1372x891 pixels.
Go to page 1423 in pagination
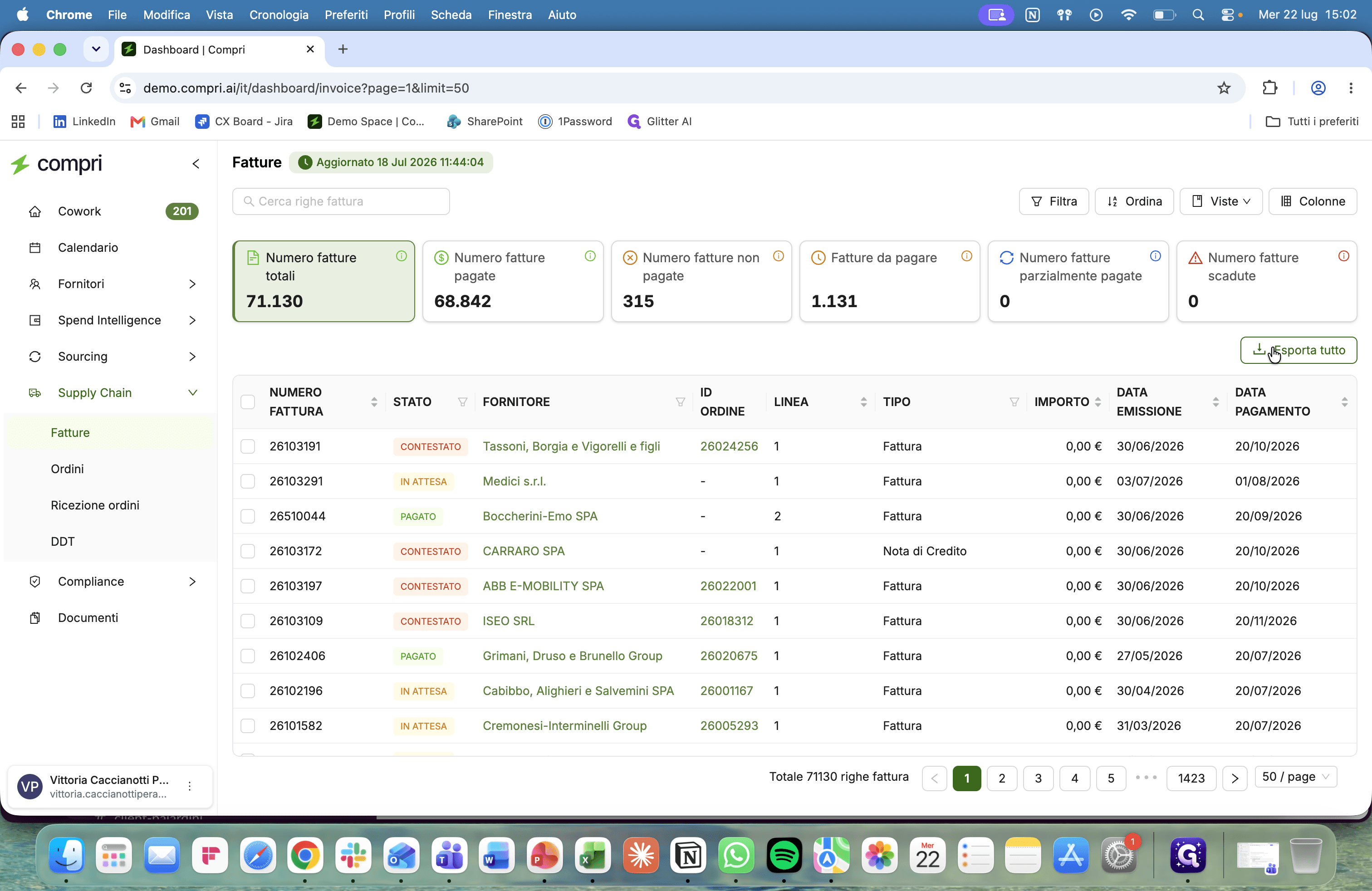pos(1191,778)
